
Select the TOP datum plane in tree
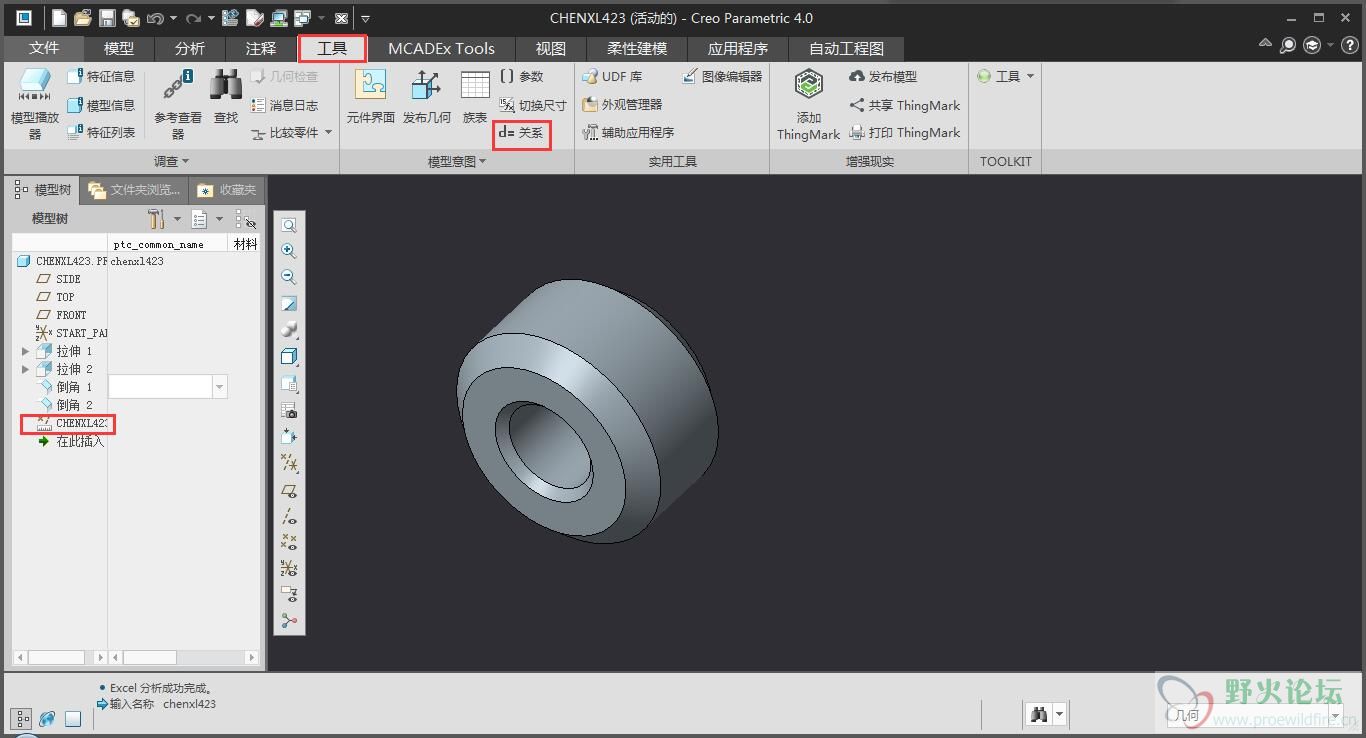coord(55,297)
